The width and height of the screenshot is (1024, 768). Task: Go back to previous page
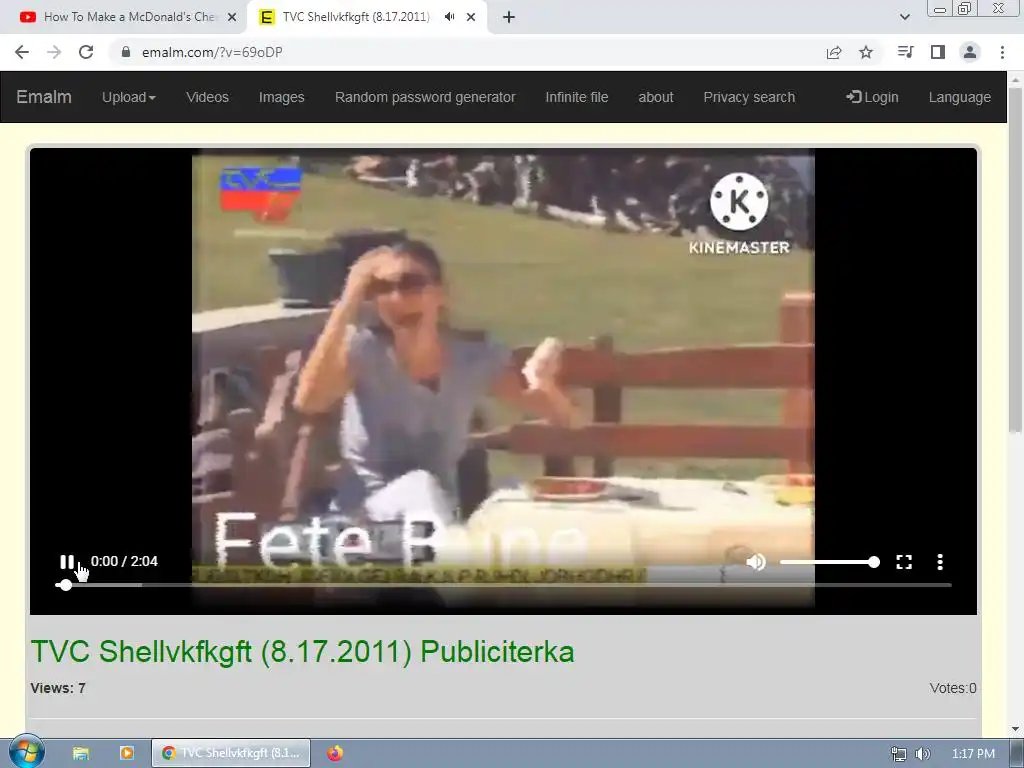[x=22, y=52]
